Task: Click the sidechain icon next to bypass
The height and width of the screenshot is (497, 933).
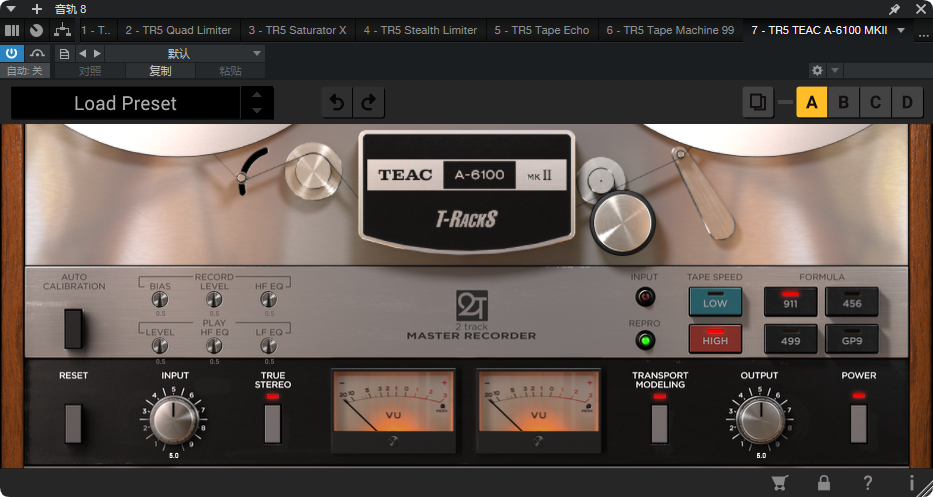Action: 37,54
